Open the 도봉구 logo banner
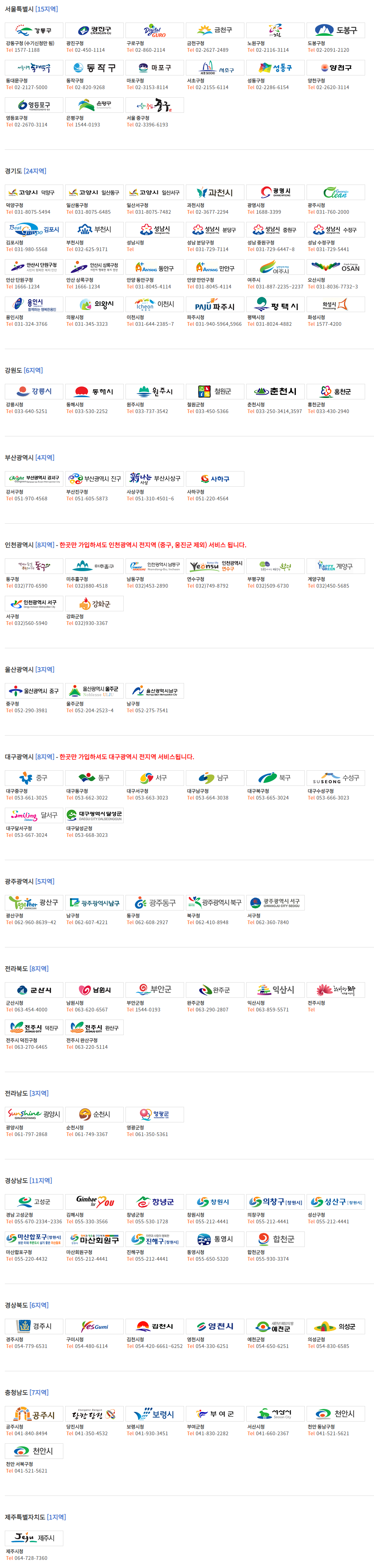 pos(335,30)
